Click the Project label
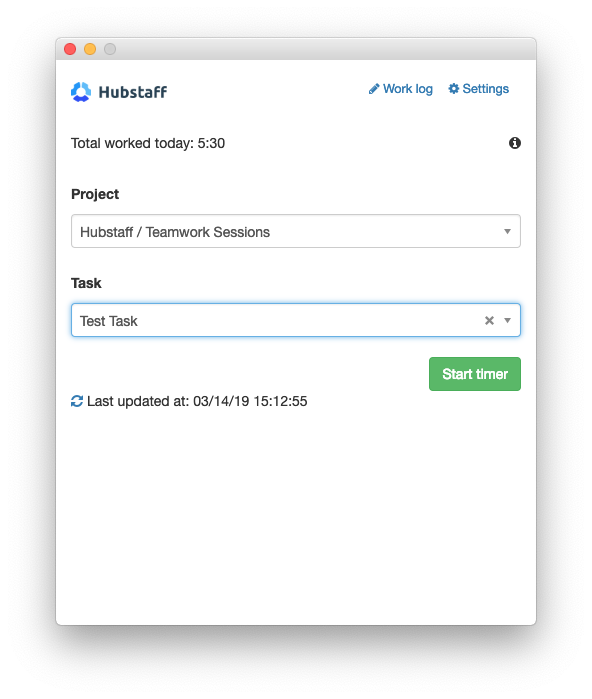 [x=95, y=194]
